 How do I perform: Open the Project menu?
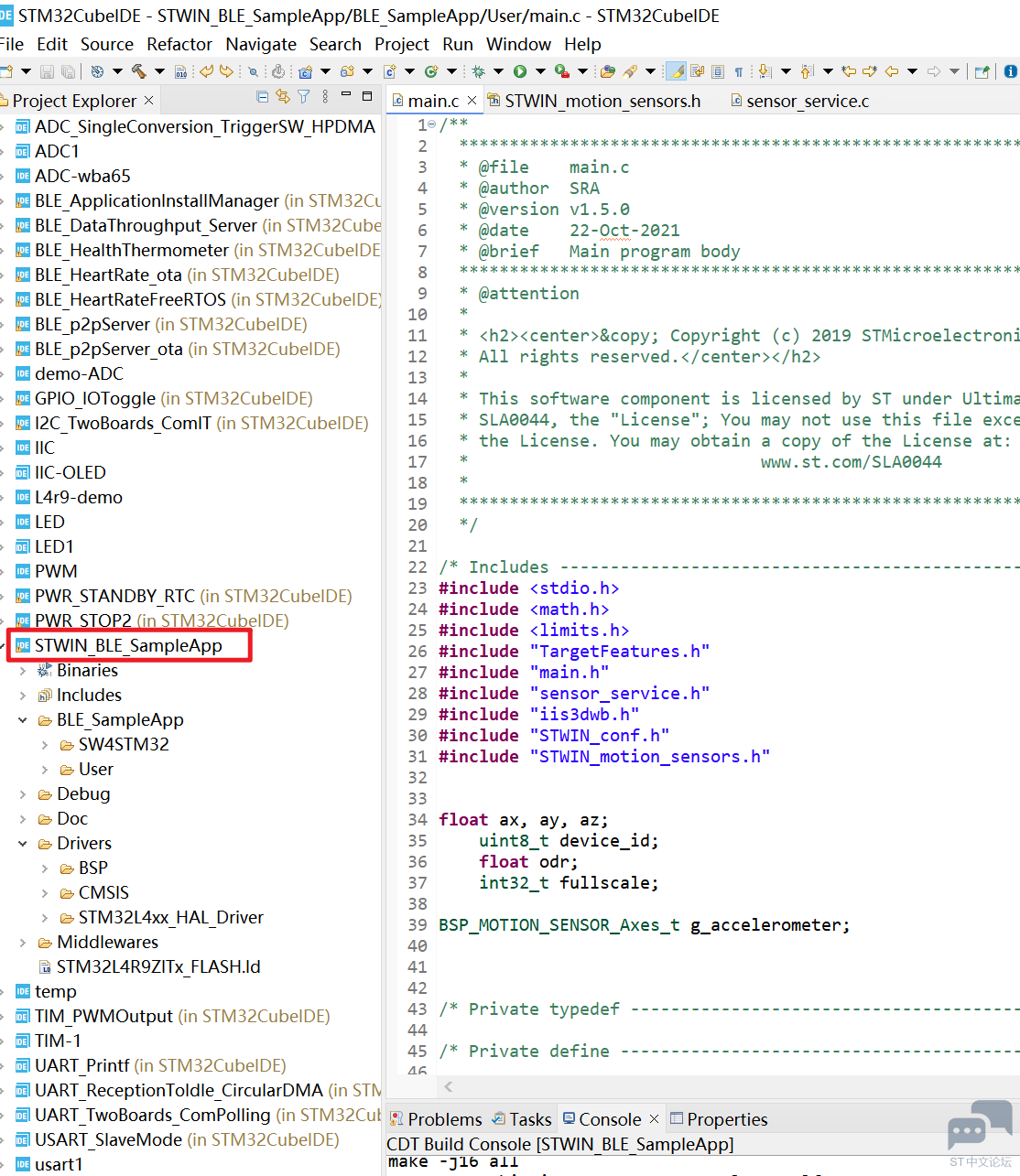tap(401, 44)
